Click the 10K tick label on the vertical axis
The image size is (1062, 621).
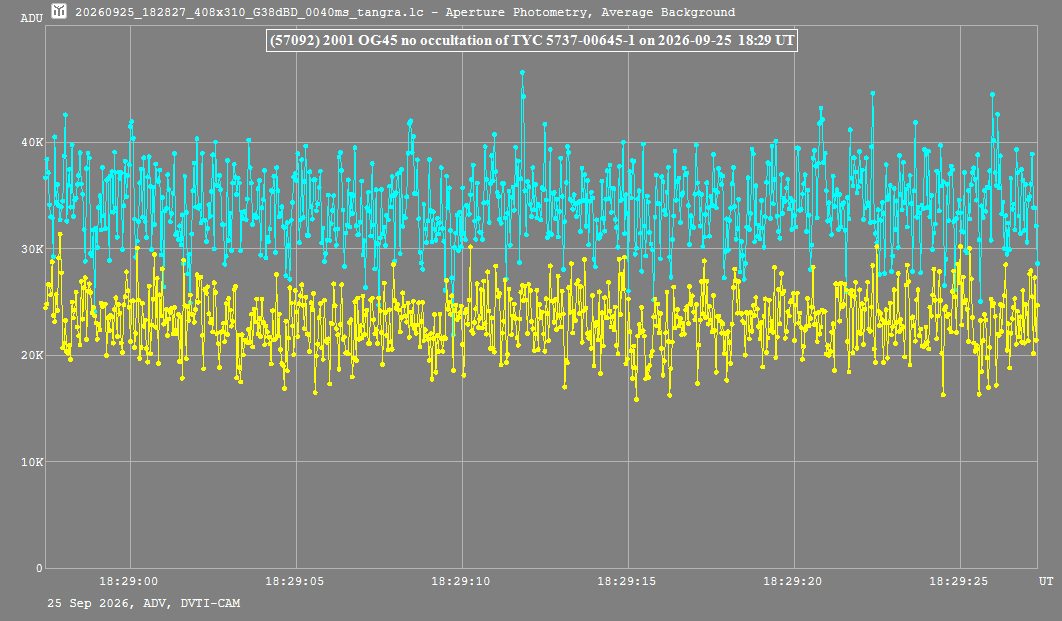(x=32, y=462)
